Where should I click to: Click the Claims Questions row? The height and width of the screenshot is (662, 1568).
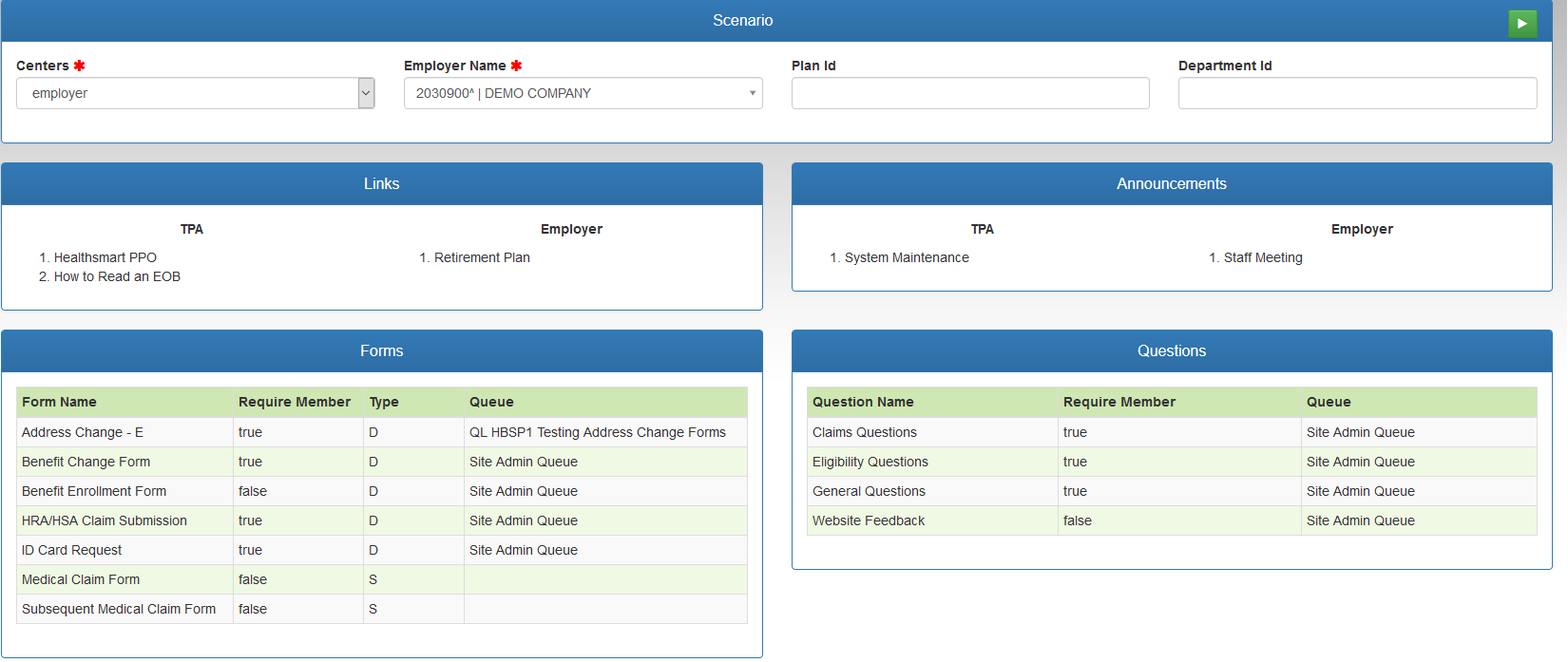point(865,432)
